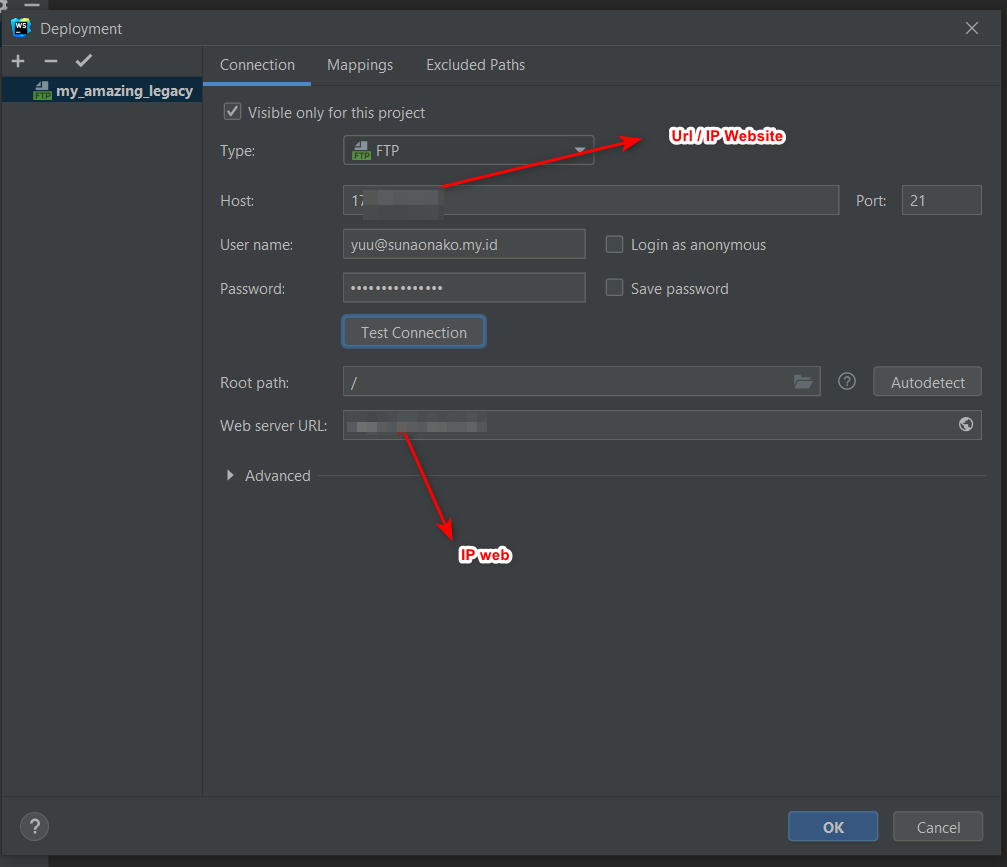Expand the Advanced section
The image size is (1007, 867).
pyautogui.click(x=231, y=476)
